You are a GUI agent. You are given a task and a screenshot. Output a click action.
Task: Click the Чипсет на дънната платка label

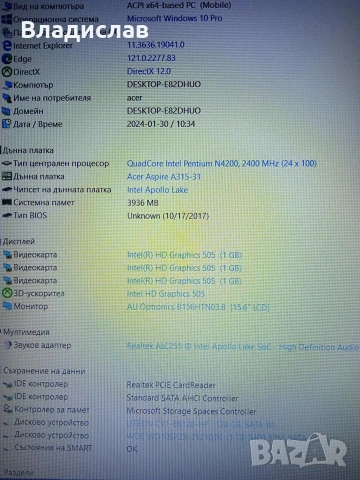(x=62, y=190)
